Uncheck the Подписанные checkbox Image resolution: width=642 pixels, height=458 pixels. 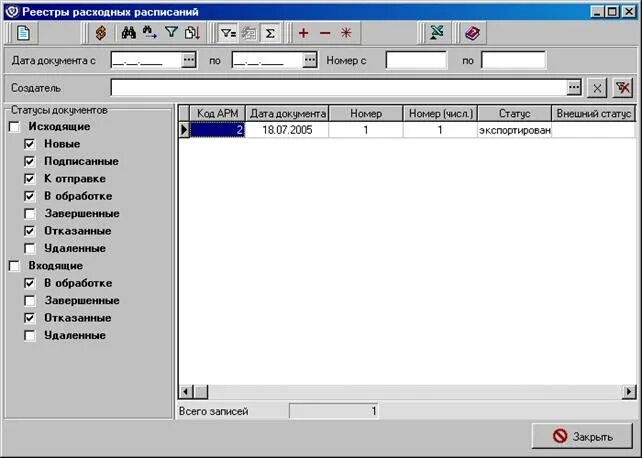pos(29,161)
